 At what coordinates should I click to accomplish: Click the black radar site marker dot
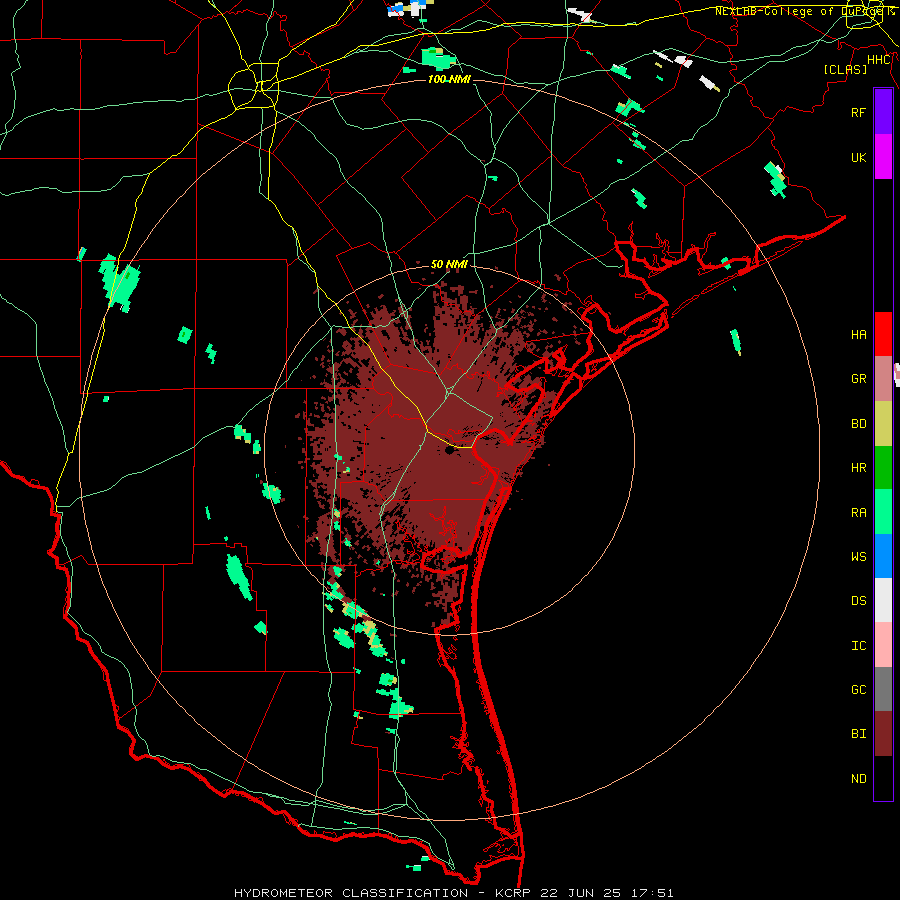coord(449,451)
